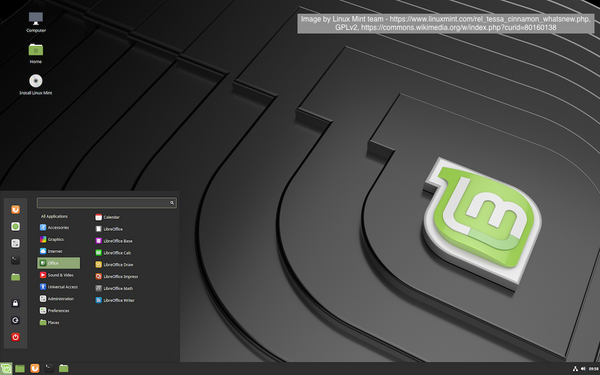
Task: Choose Sound & Video category
Action: click(57, 275)
